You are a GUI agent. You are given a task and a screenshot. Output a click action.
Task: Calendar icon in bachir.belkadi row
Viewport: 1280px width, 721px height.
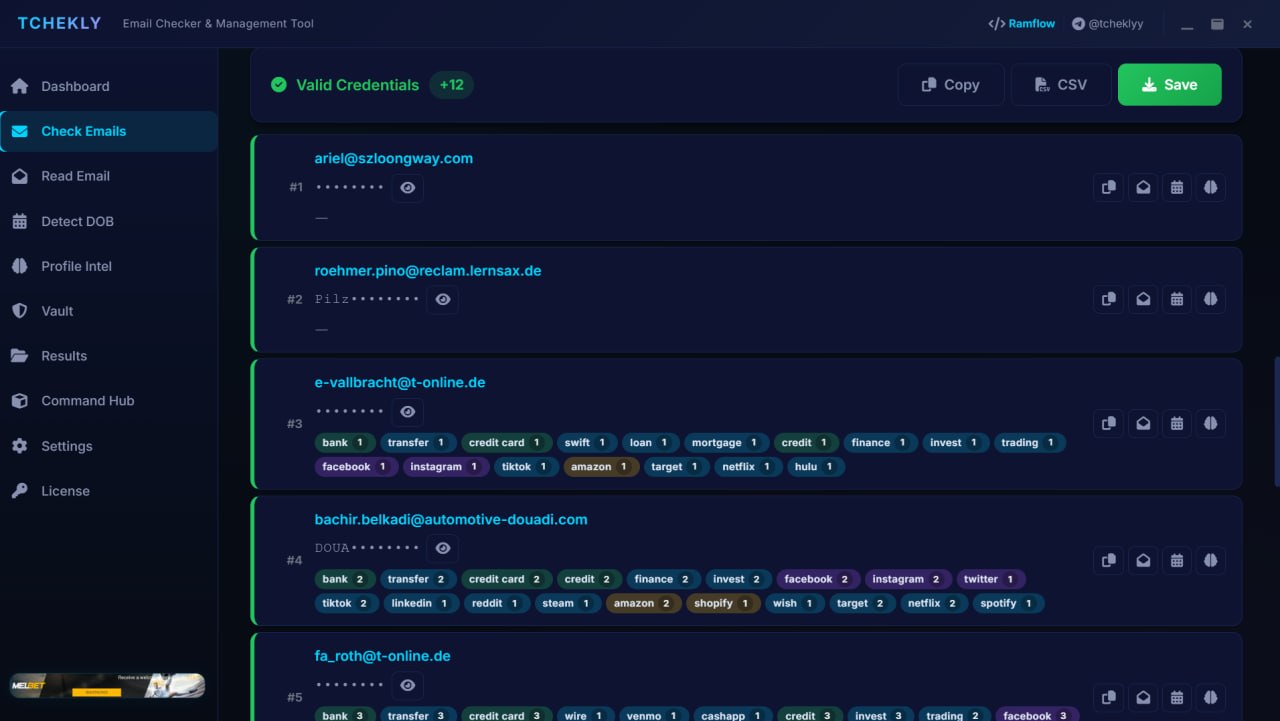click(1176, 560)
